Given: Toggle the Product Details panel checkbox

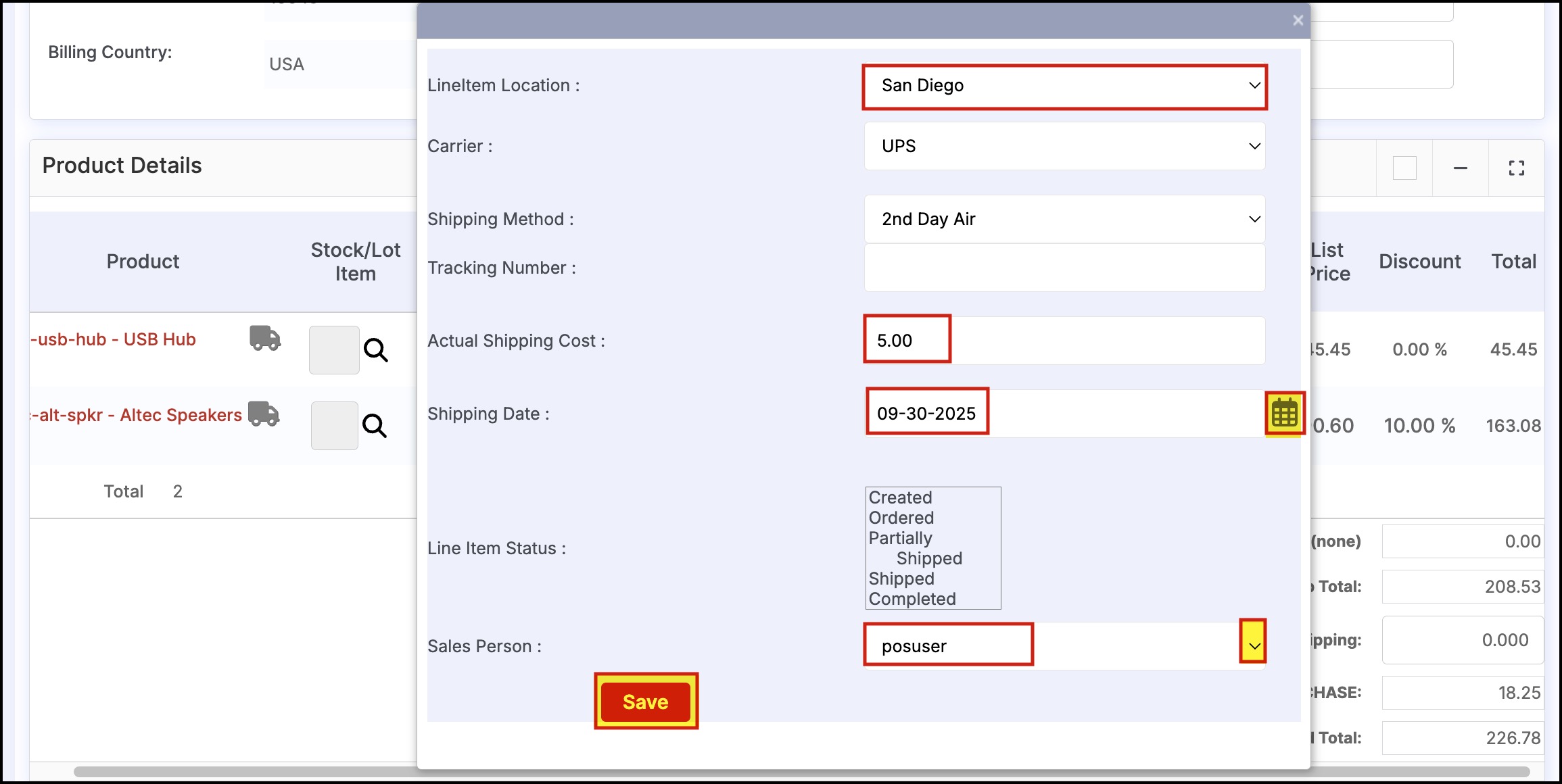Looking at the screenshot, I should pos(1404,168).
